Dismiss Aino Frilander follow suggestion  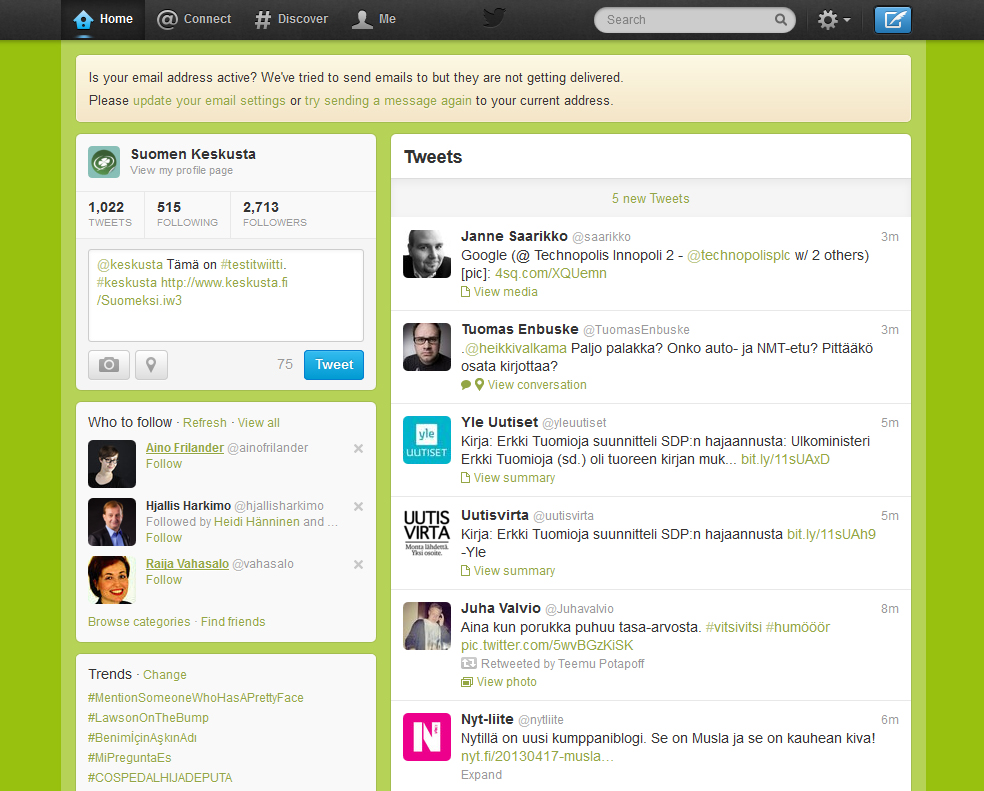point(358,448)
